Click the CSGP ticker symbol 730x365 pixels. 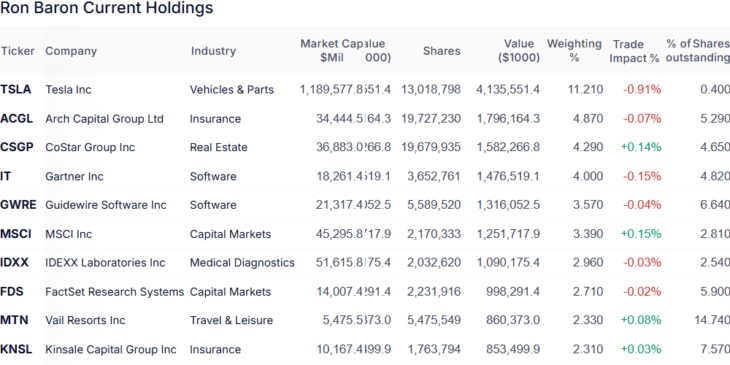click(x=17, y=148)
